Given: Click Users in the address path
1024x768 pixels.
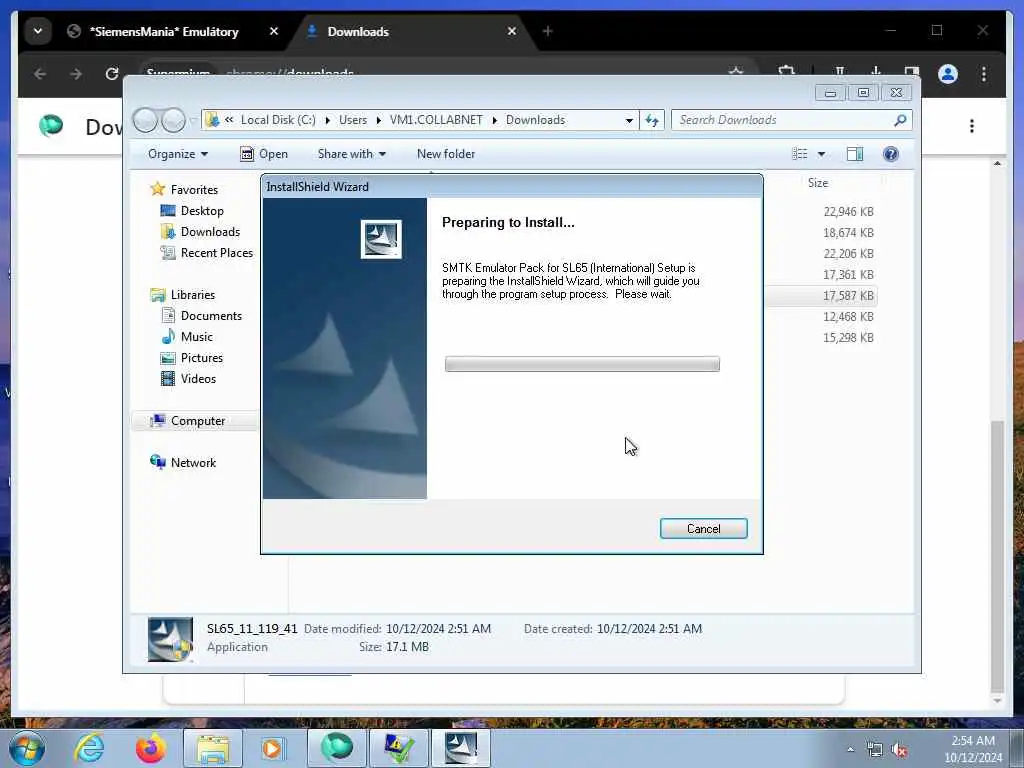Looking at the screenshot, I should 353,120.
